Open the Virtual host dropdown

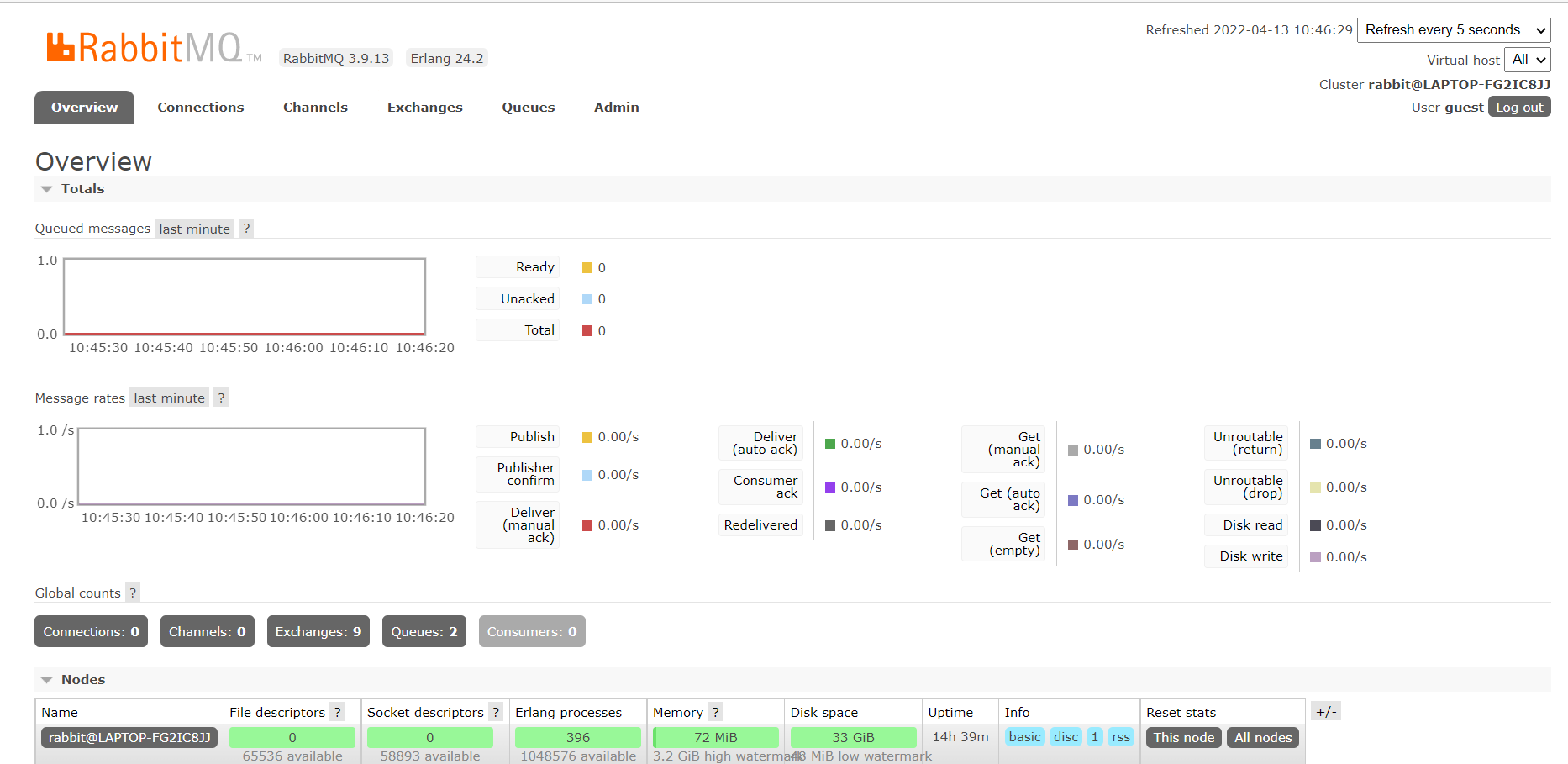1528,60
